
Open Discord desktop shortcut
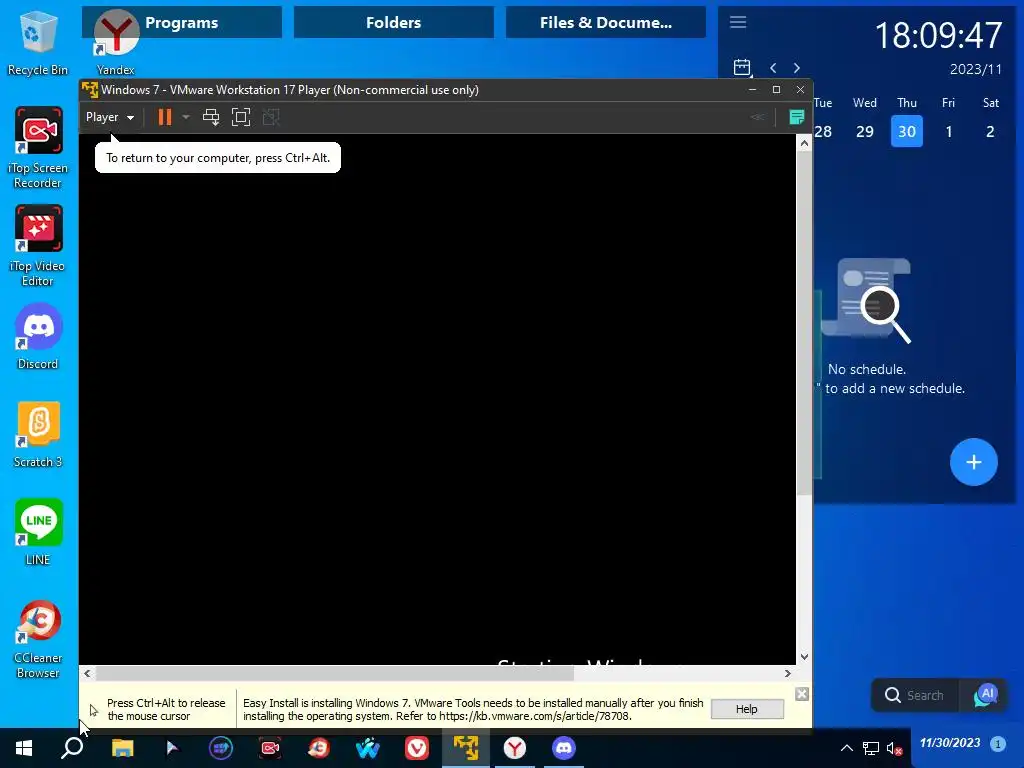pyautogui.click(x=37, y=337)
